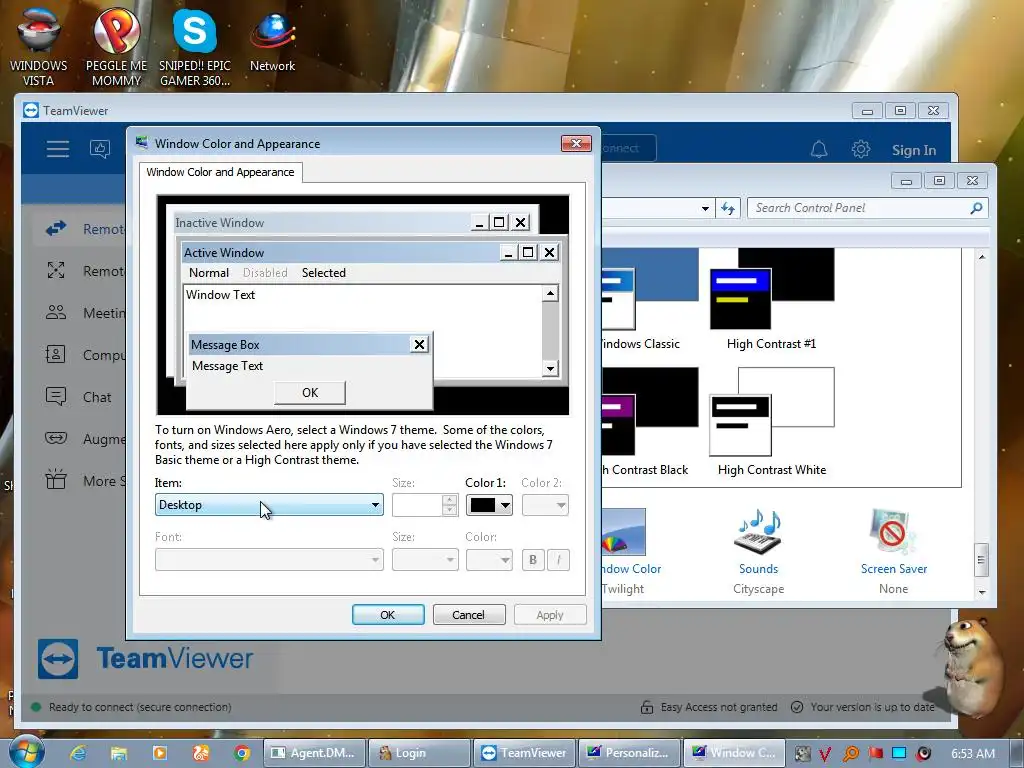Open Computers & Contacts icon in TeamViewer
Viewport: 1024px width, 768px height.
(x=56, y=355)
